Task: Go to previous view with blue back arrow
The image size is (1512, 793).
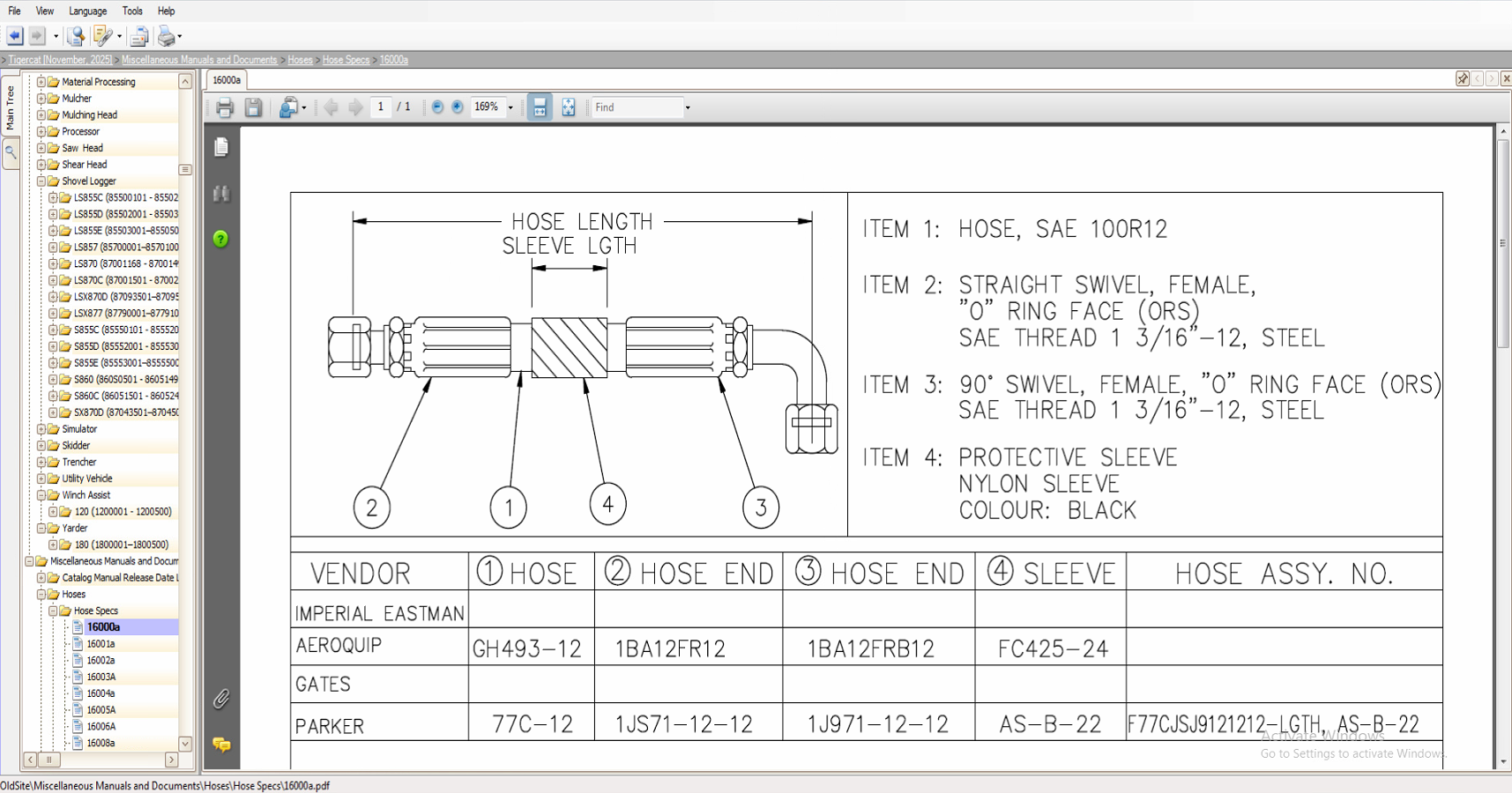Action: 14,36
